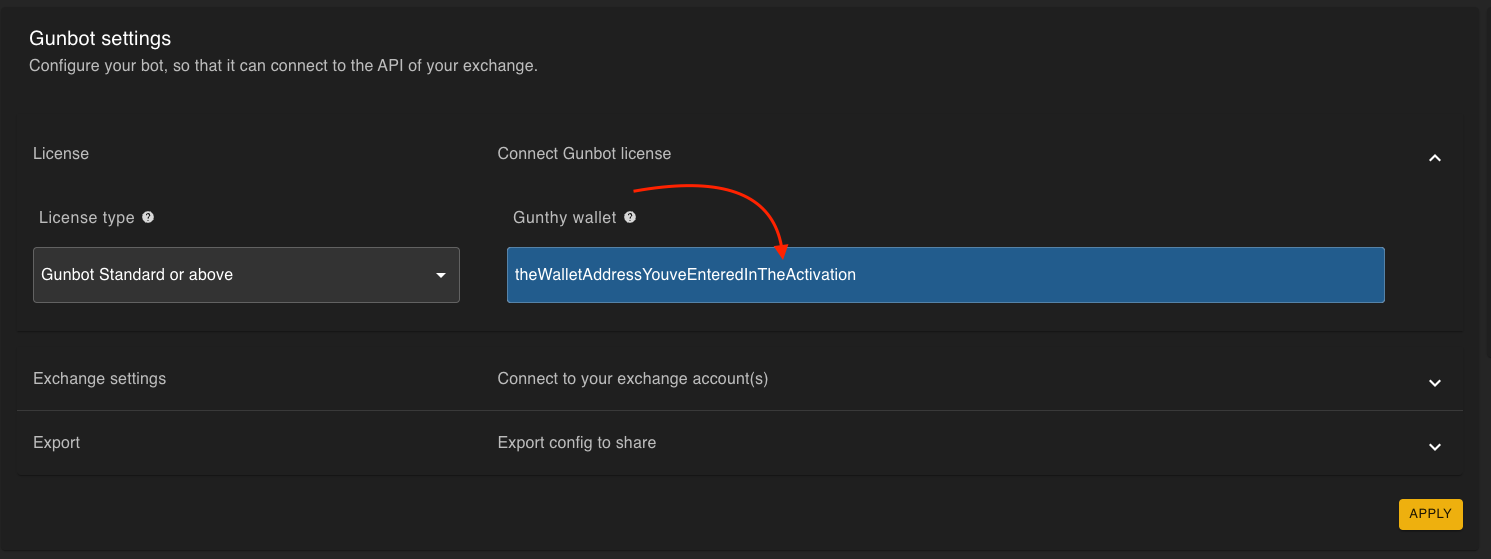Image resolution: width=1491 pixels, height=559 pixels.
Task: Click the License type dropdown arrow
Action: point(441,275)
